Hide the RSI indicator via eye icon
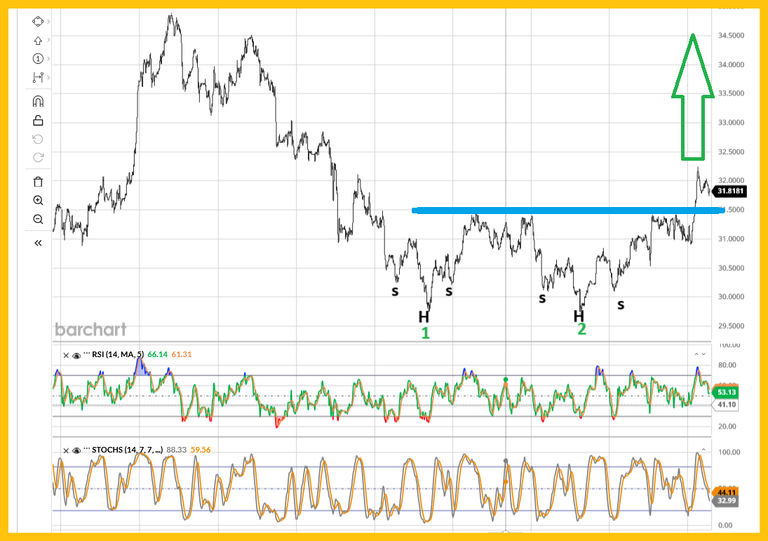The width and height of the screenshot is (768, 541). click(x=75, y=354)
